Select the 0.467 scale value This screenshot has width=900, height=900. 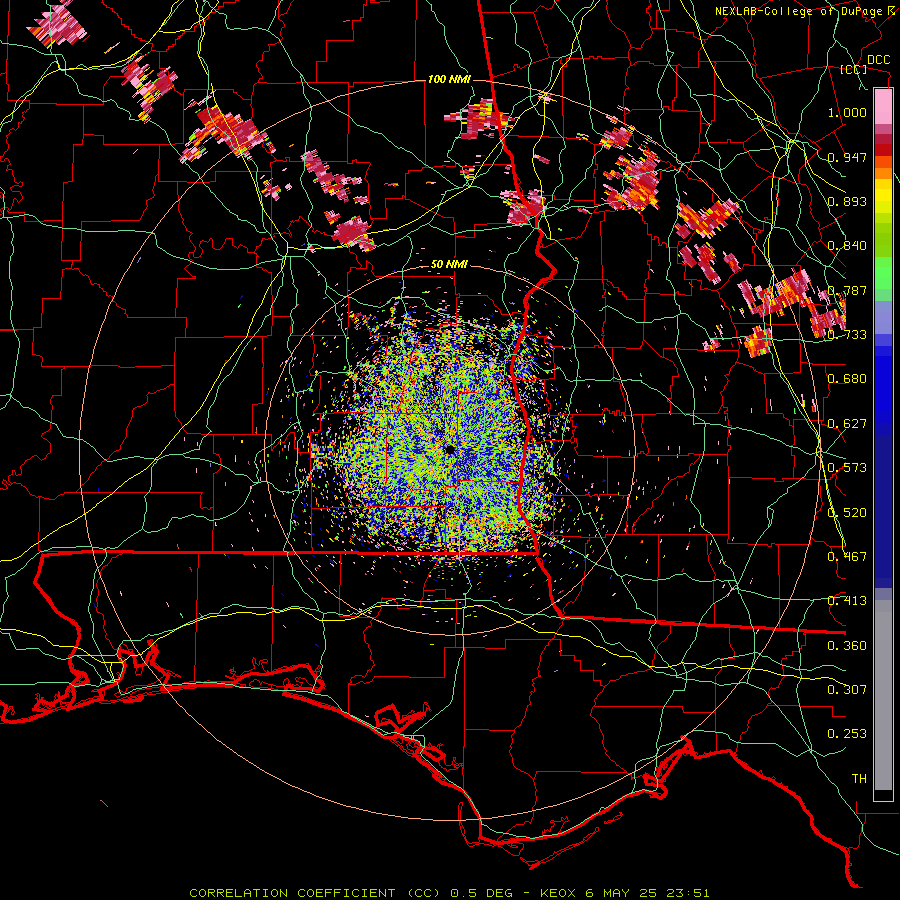tap(847, 557)
